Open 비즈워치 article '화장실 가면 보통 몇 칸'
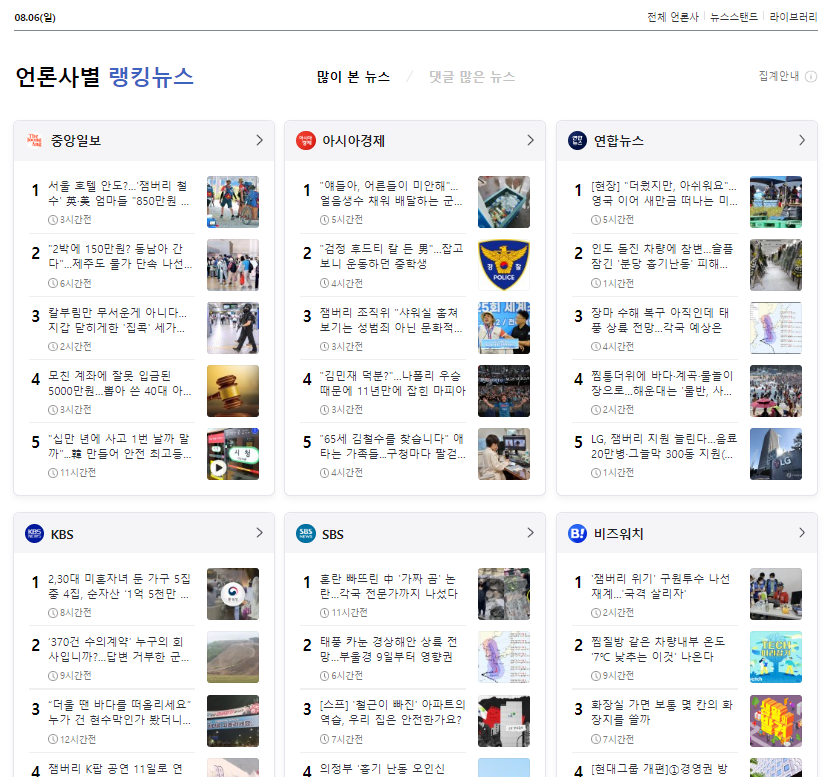This screenshot has width=831, height=777. coord(662,712)
